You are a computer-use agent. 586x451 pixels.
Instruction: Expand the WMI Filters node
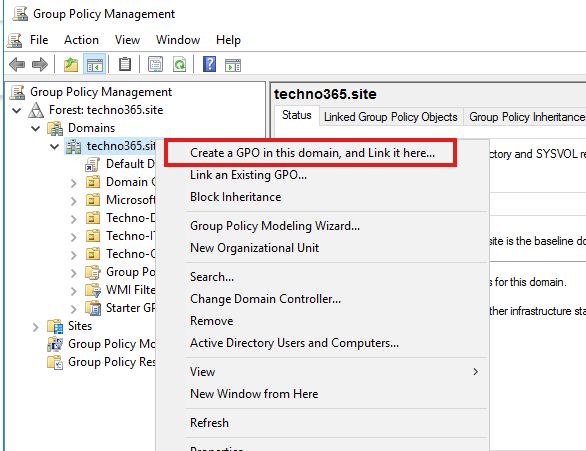74,291
